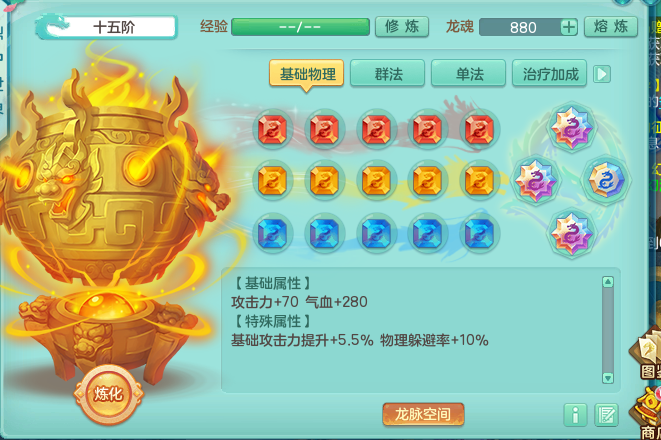The width and height of the screenshot is (661, 440).
Task: Select the 单法 tab
Action: (468, 74)
